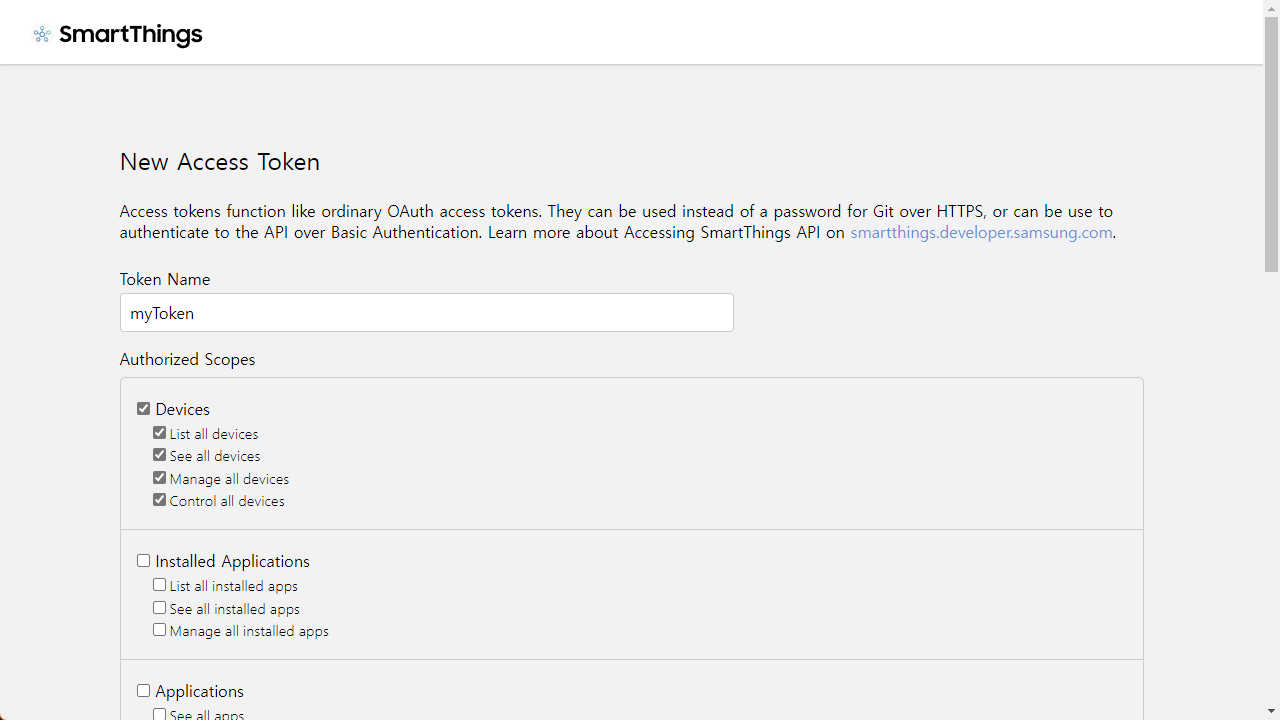Open the smartthings.developer.samsung.com link
The height and width of the screenshot is (720, 1280).
[981, 232]
